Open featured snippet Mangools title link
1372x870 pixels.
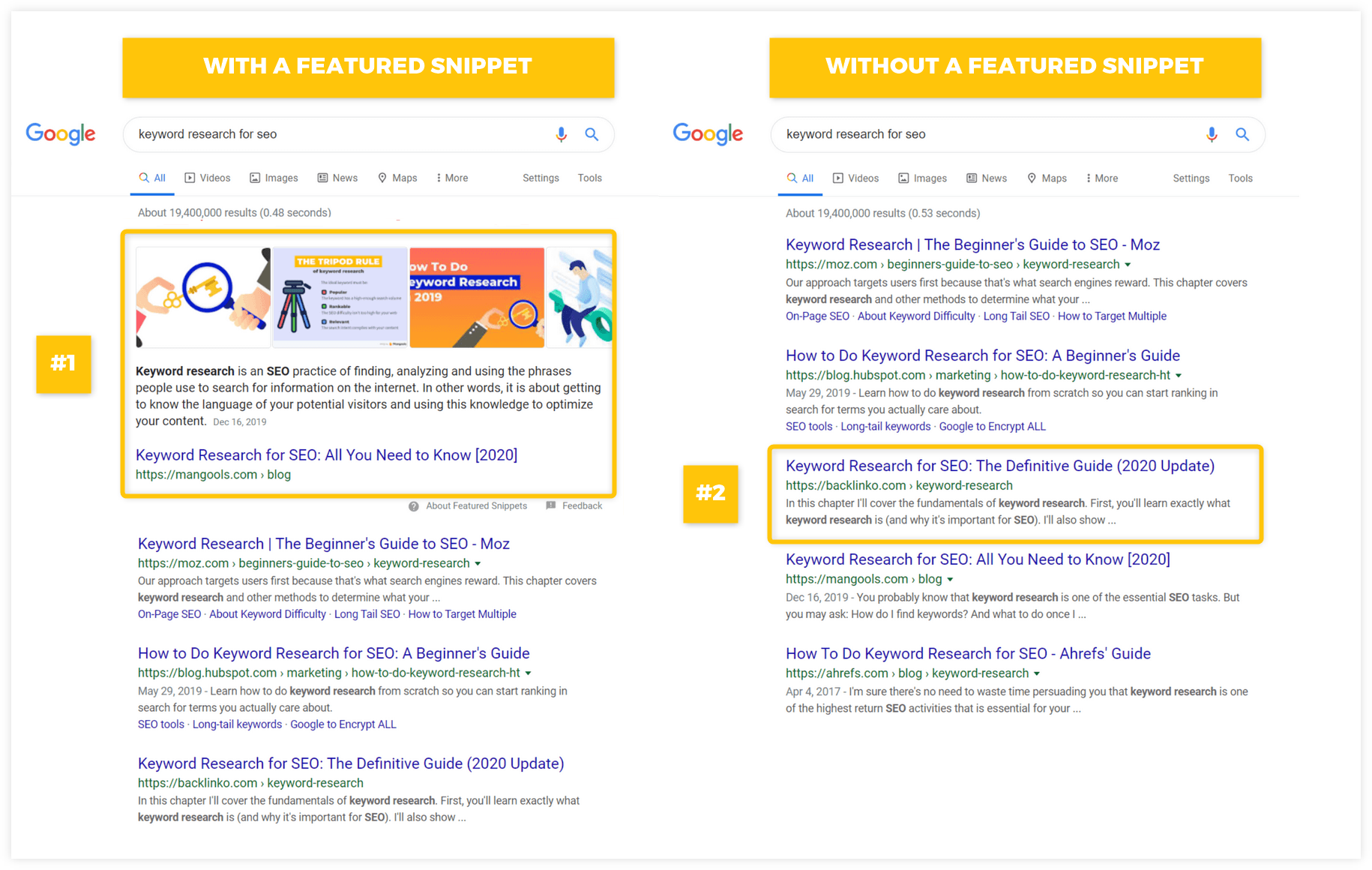point(327,455)
